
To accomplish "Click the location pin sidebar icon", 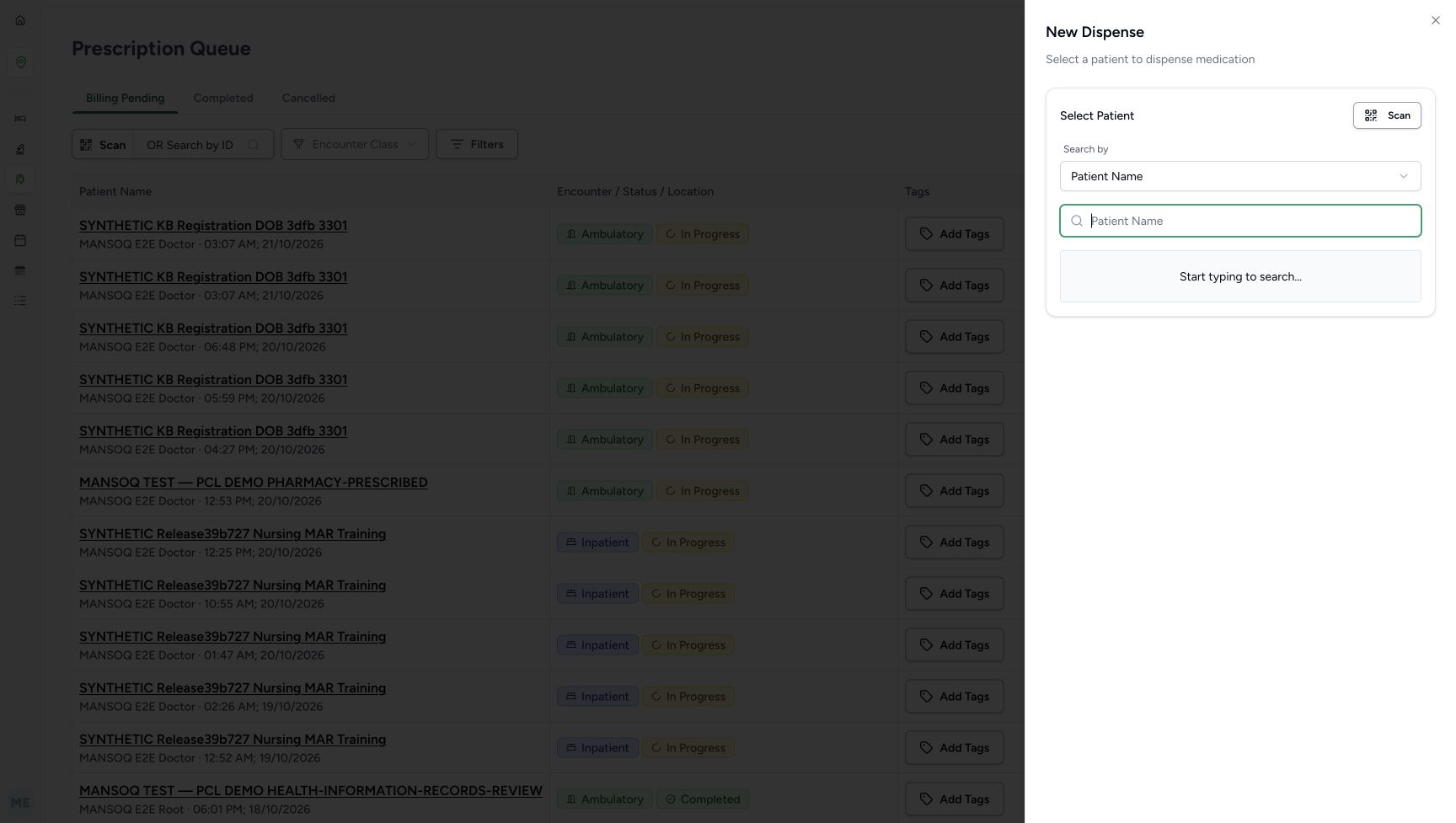I will click(x=20, y=62).
